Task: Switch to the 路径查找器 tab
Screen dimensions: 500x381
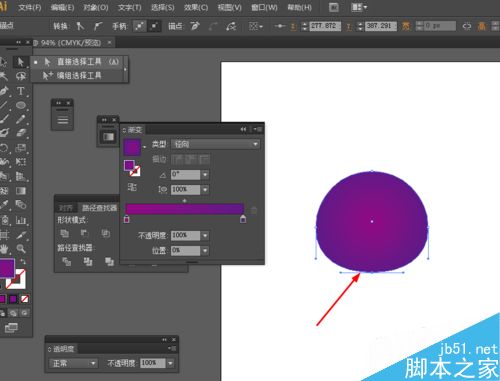Action: 100,208
